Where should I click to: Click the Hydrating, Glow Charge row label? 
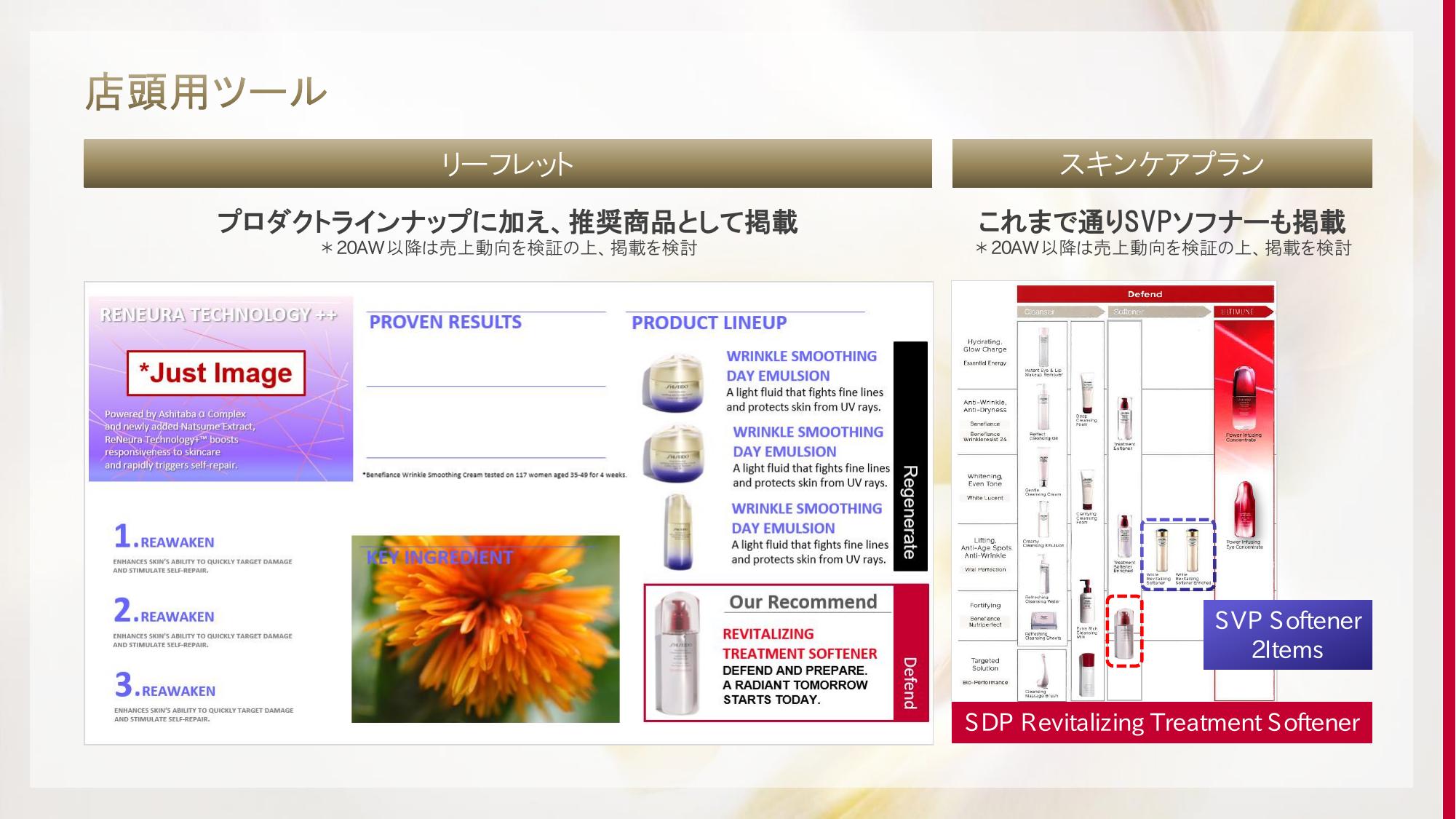point(984,346)
